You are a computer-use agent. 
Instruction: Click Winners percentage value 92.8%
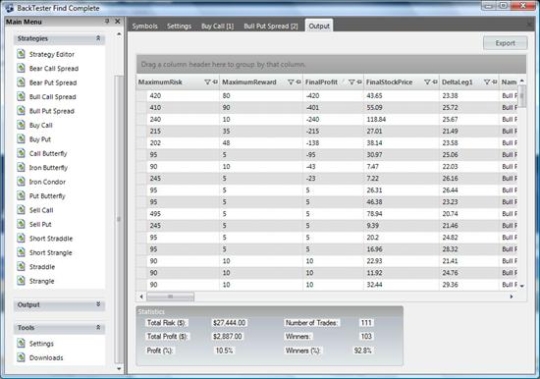[363, 350]
